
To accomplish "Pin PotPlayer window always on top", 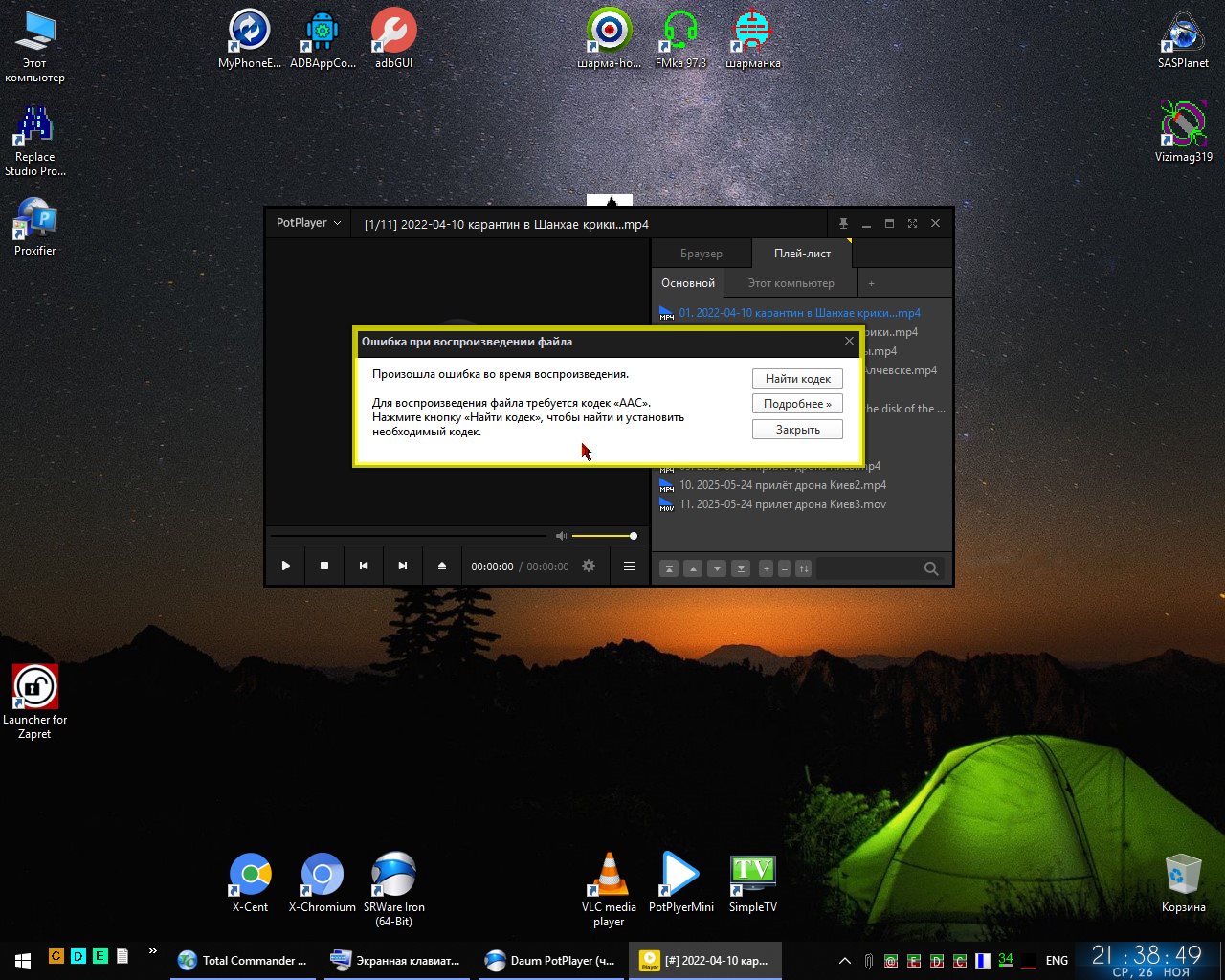I will click(843, 223).
